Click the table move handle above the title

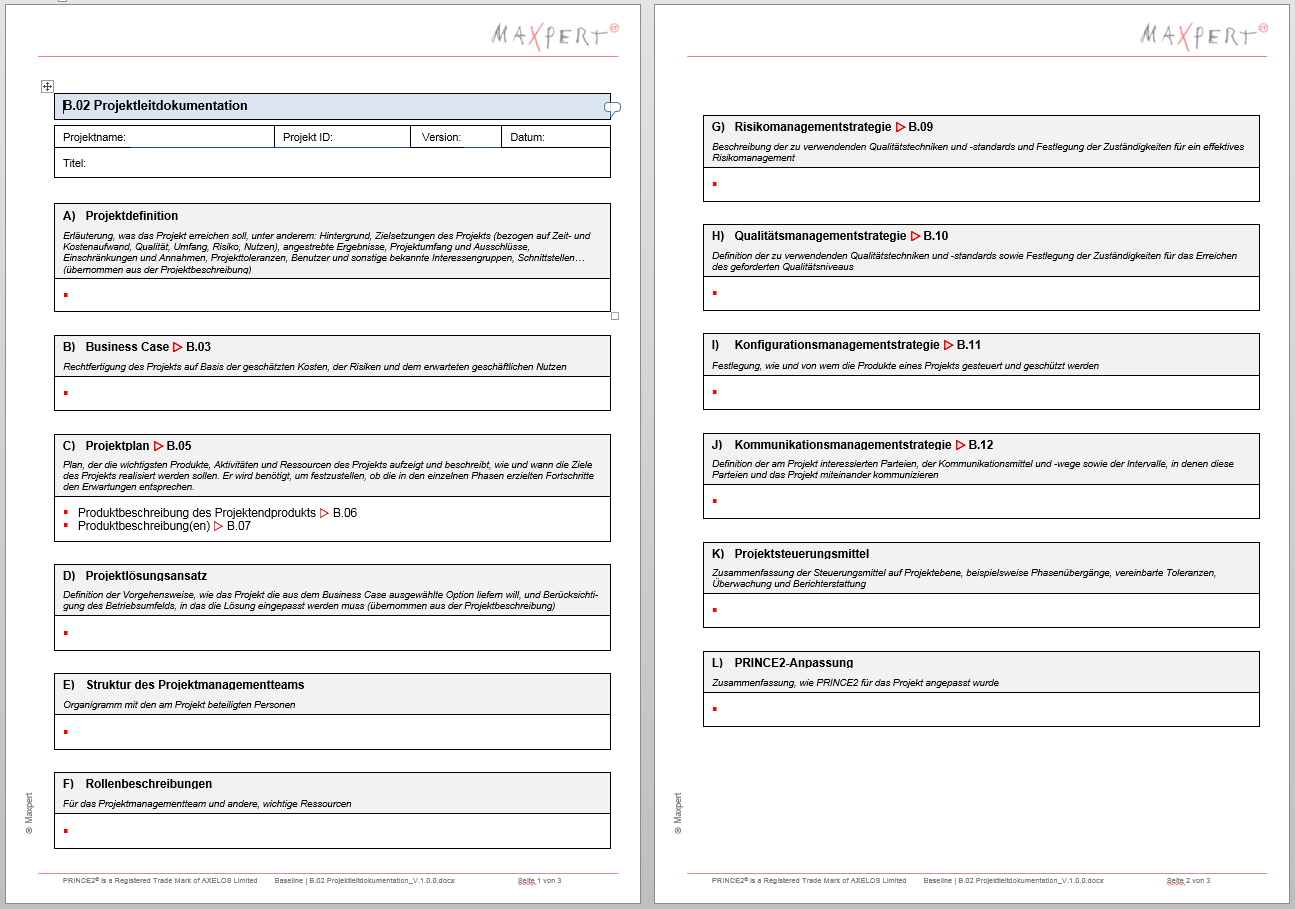pyautogui.click(x=47, y=87)
